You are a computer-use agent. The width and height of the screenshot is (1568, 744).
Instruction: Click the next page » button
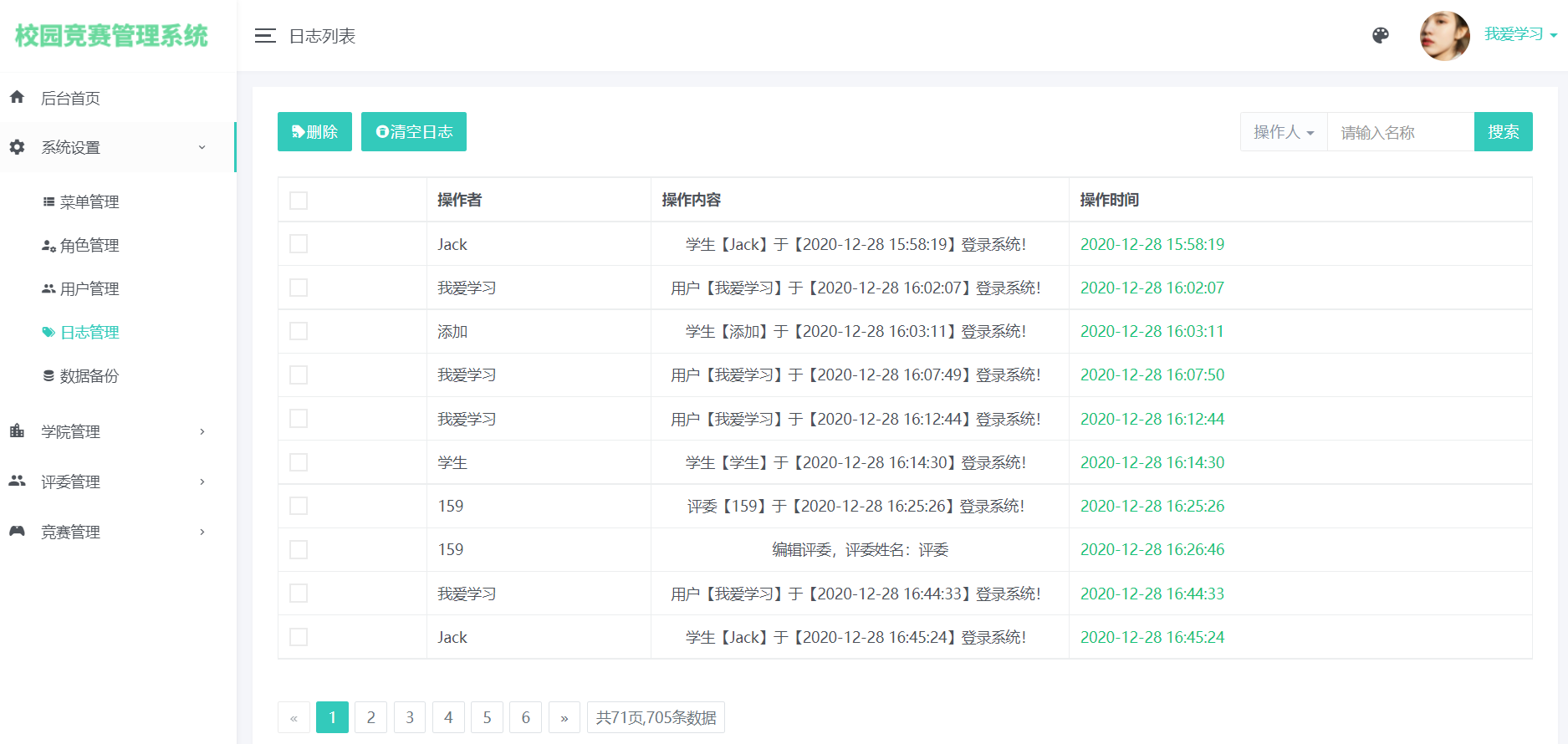(564, 717)
